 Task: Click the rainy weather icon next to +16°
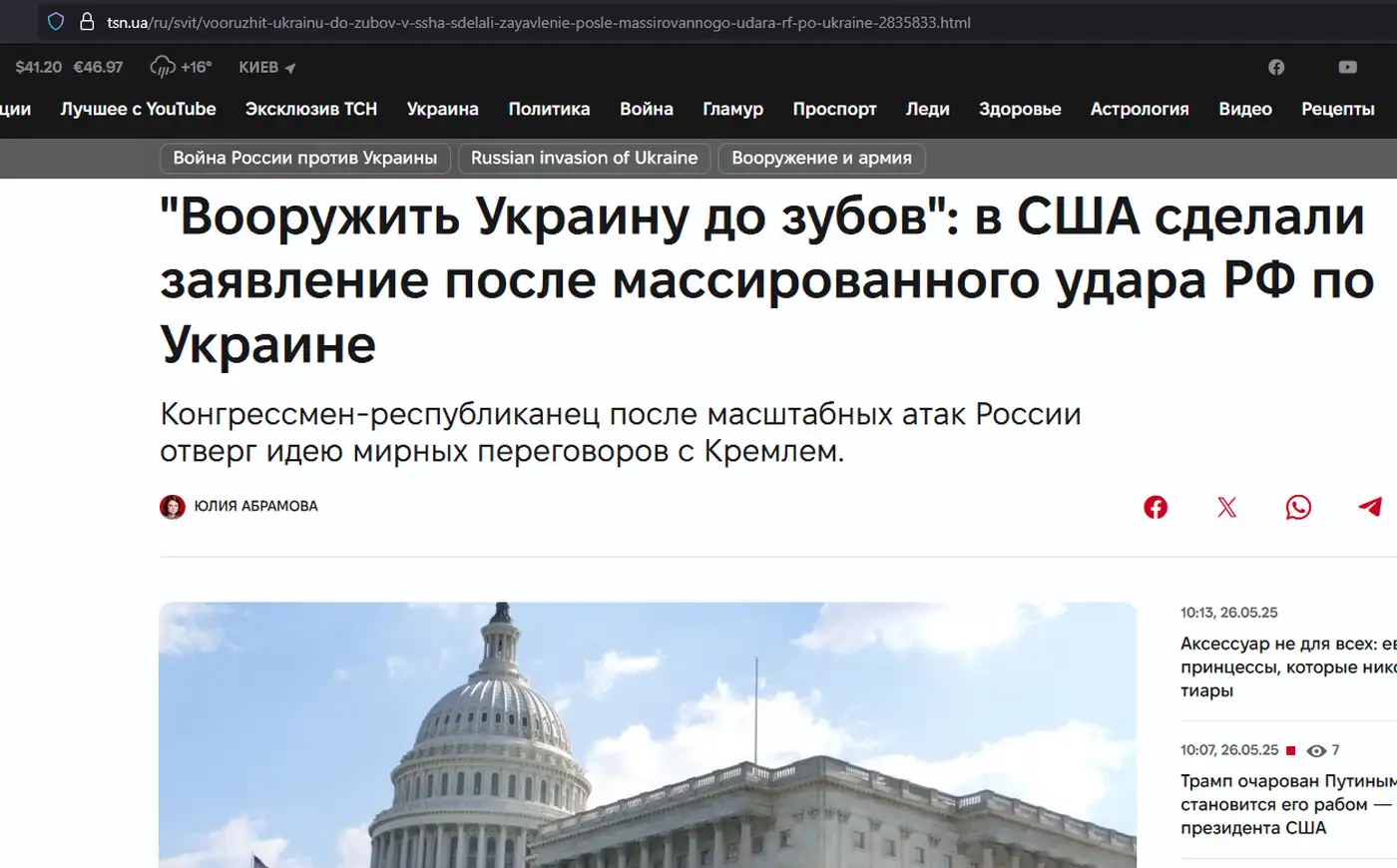[x=161, y=66]
